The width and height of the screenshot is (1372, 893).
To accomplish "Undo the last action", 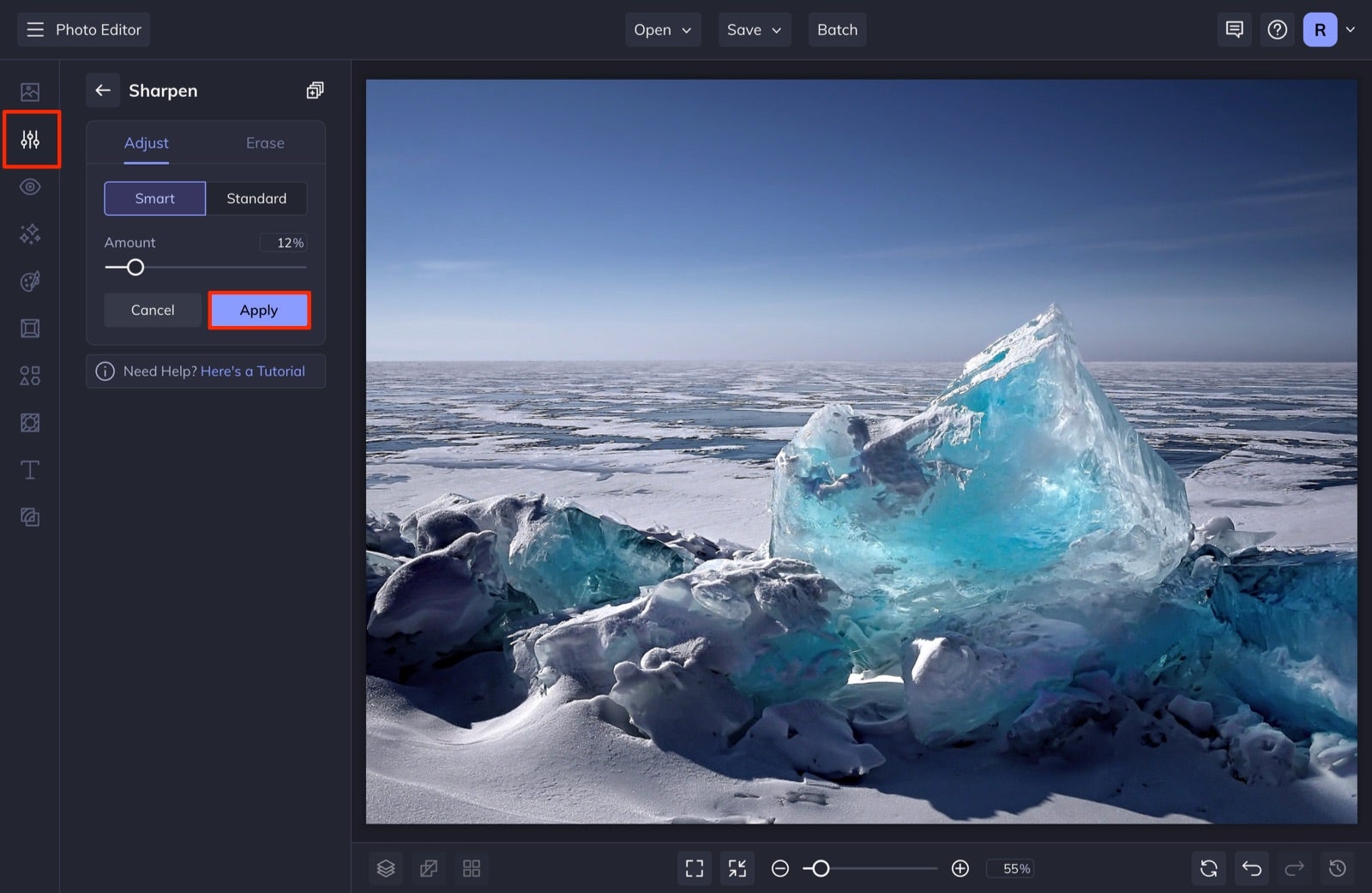I will coord(1252,868).
